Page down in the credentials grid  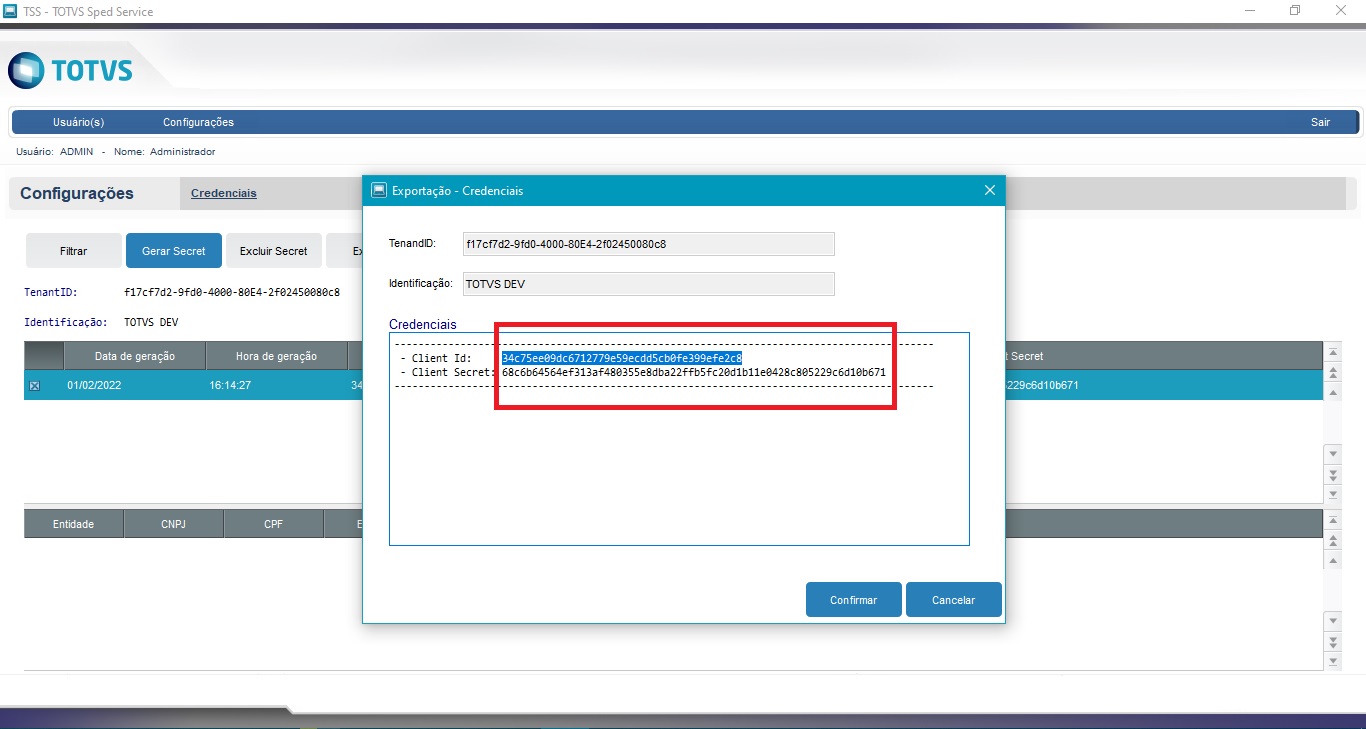point(1332,473)
